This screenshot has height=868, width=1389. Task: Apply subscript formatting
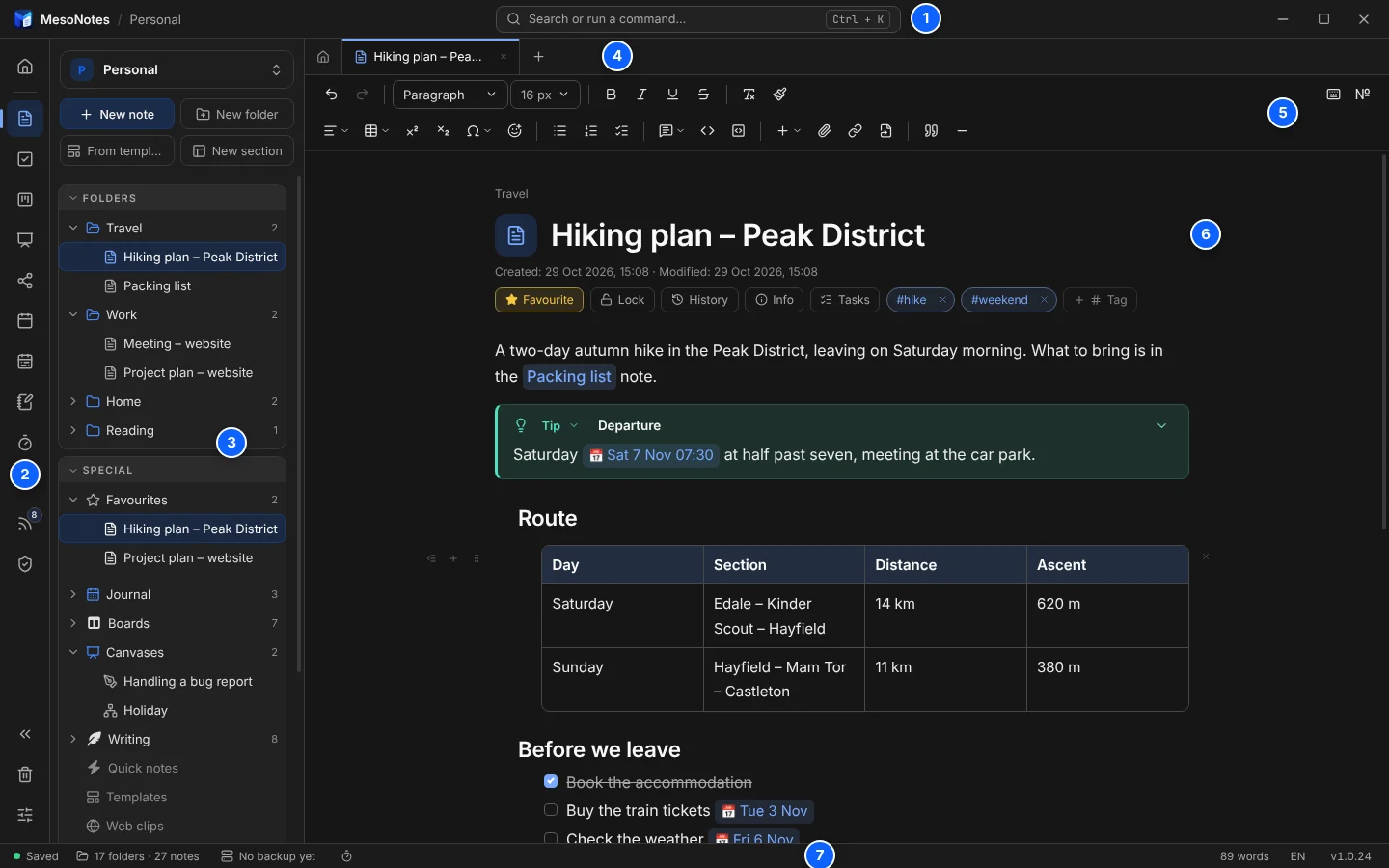(x=443, y=131)
